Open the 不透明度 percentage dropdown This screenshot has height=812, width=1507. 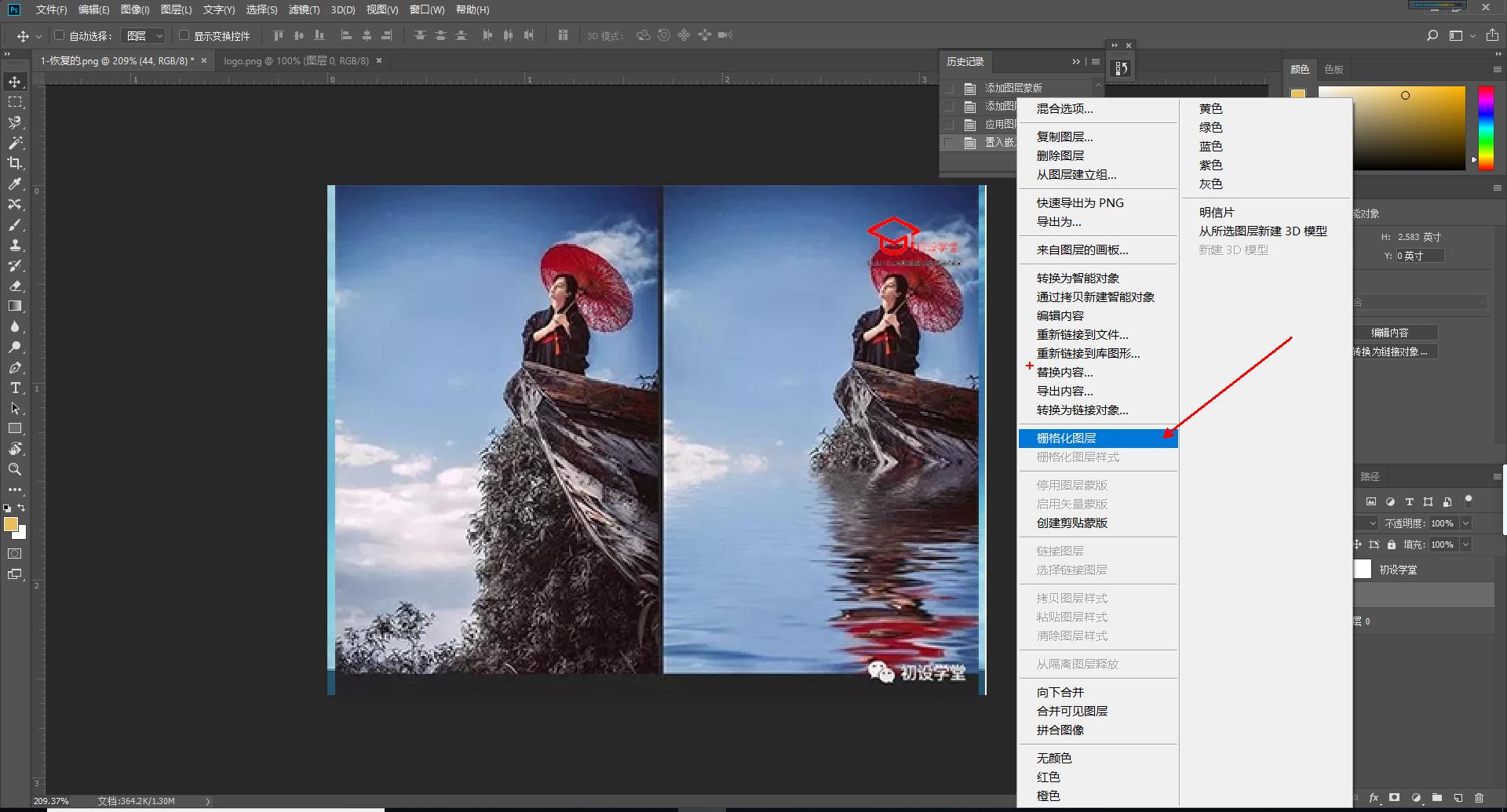pyautogui.click(x=1465, y=523)
